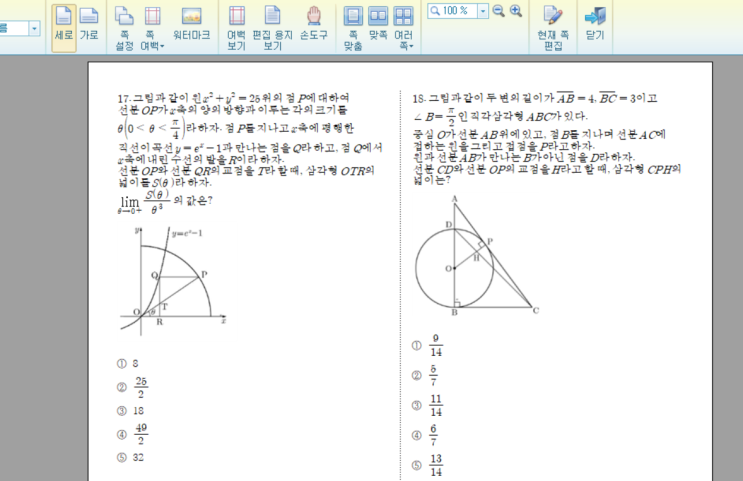The width and height of the screenshot is (743, 481).
Task: Click the circle-and-triangle figure for problem 18
Action: coord(476,256)
